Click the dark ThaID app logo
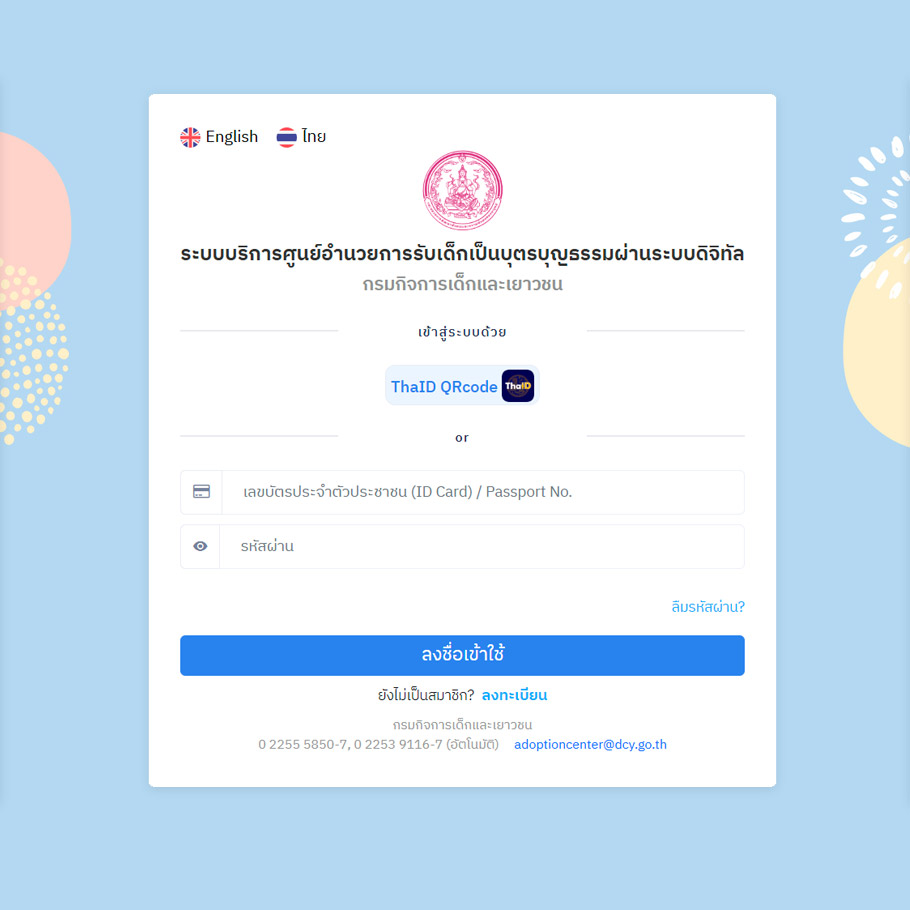 pos(518,386)
